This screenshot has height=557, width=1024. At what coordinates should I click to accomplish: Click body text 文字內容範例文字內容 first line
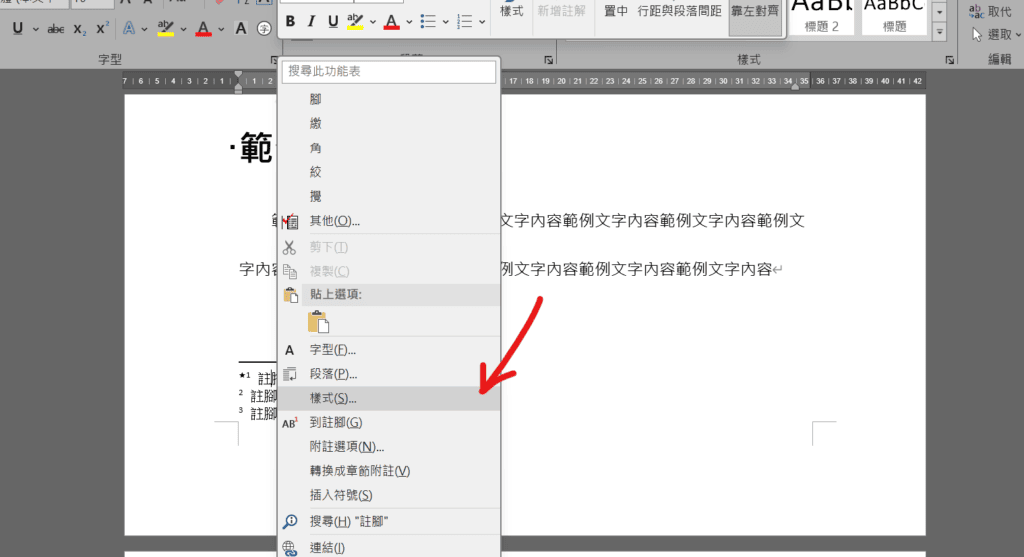[652, 221]
